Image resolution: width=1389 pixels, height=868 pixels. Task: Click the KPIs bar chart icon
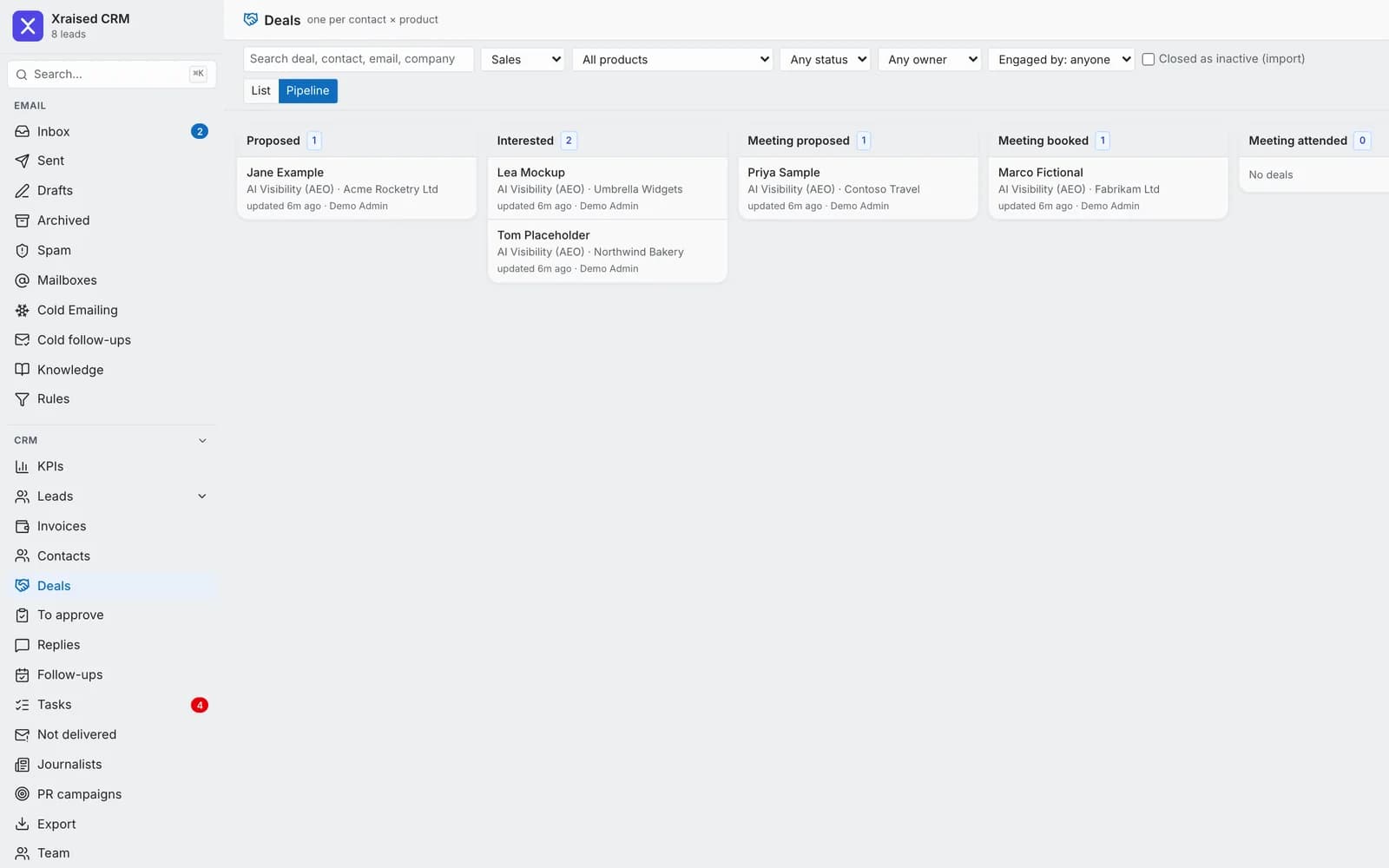23,467
